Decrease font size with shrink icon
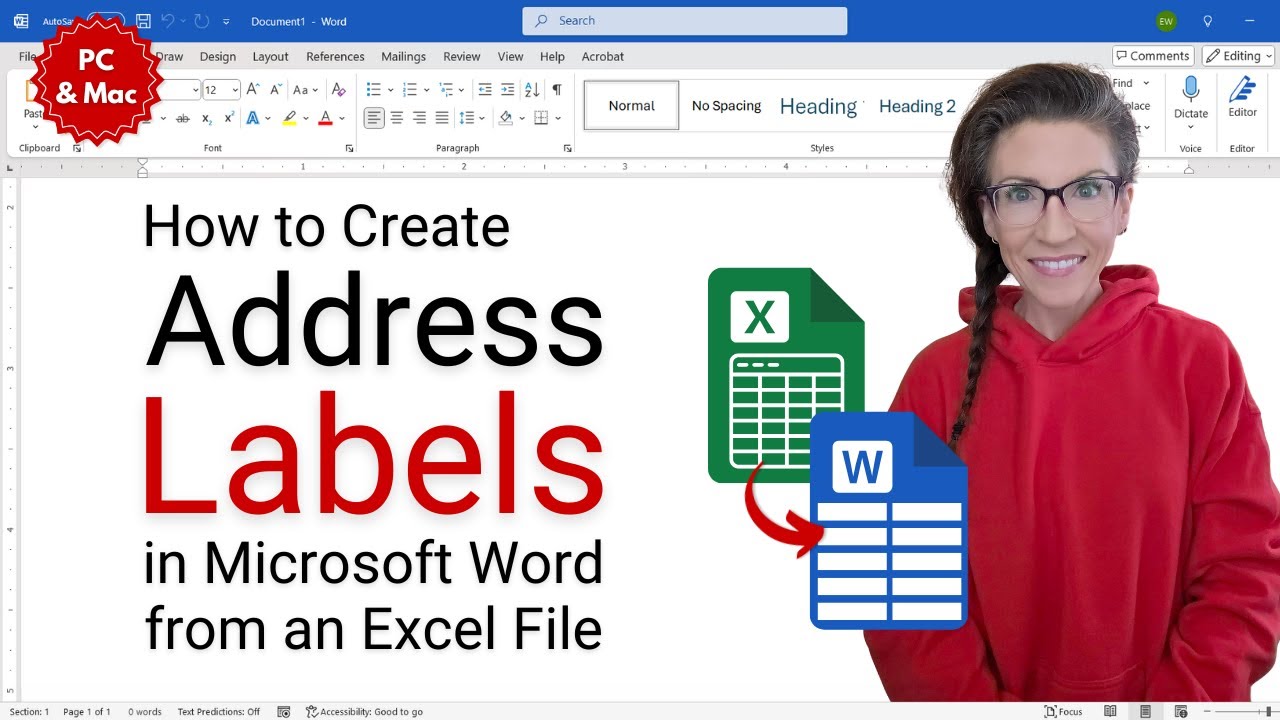 [275, 90]
